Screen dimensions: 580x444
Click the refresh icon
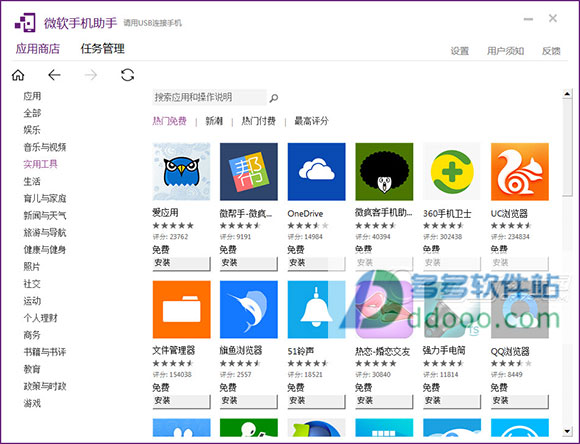coord(127,75)
